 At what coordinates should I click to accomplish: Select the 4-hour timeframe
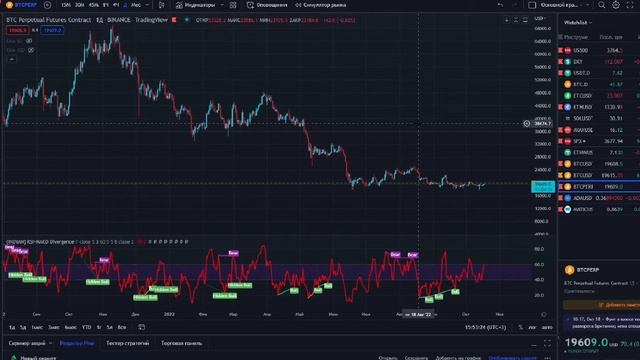coord(116,5)
